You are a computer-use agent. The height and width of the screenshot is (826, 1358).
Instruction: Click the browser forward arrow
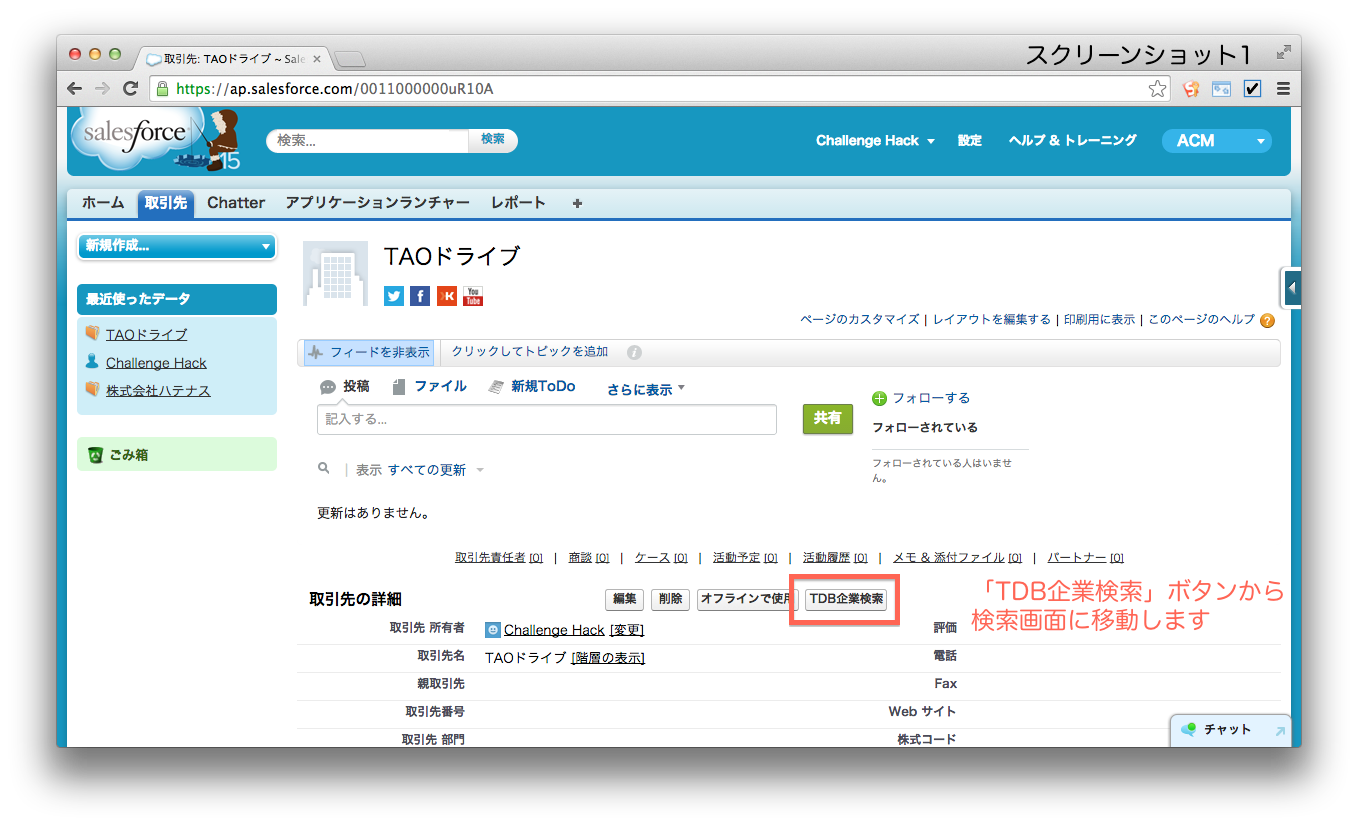coord(102,88)
